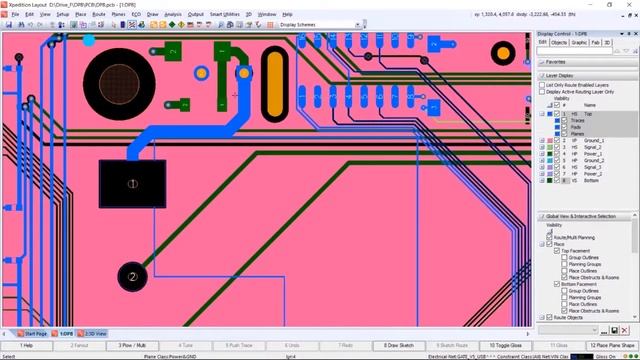The image size is (640, 360).
Task: Close the Display Control panel
Action: (636, 34)
